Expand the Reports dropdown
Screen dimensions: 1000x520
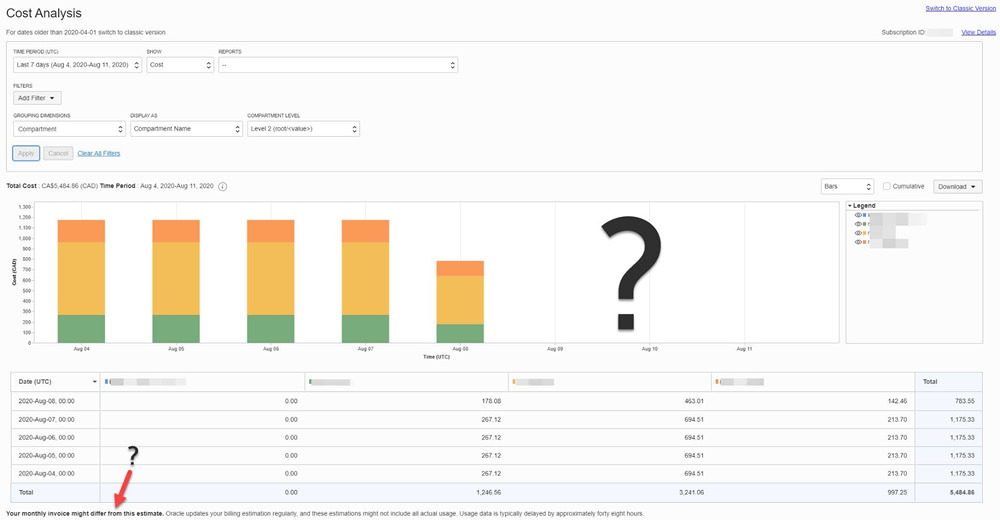coord(337,65)
